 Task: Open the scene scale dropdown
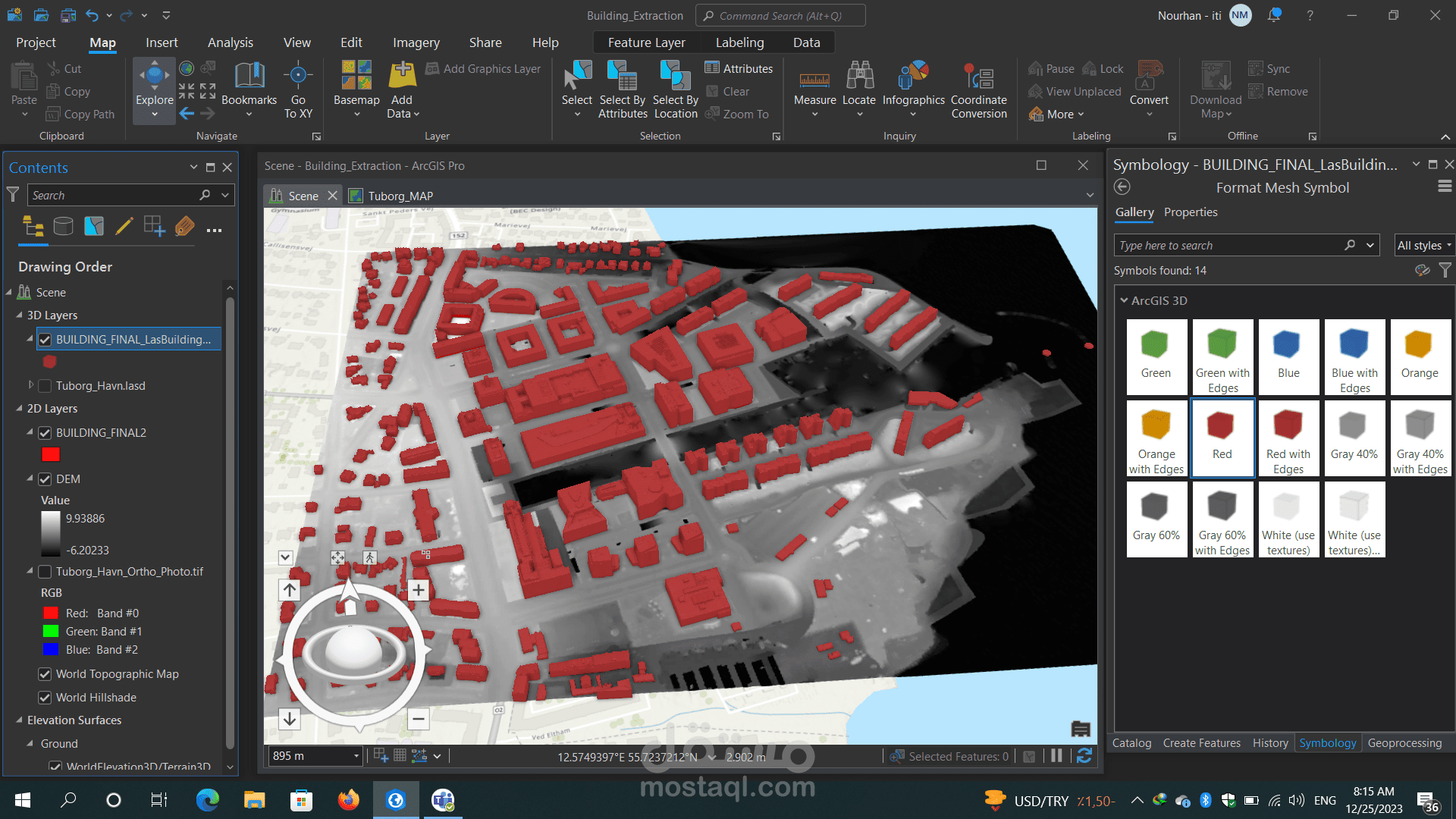point(356,756)
